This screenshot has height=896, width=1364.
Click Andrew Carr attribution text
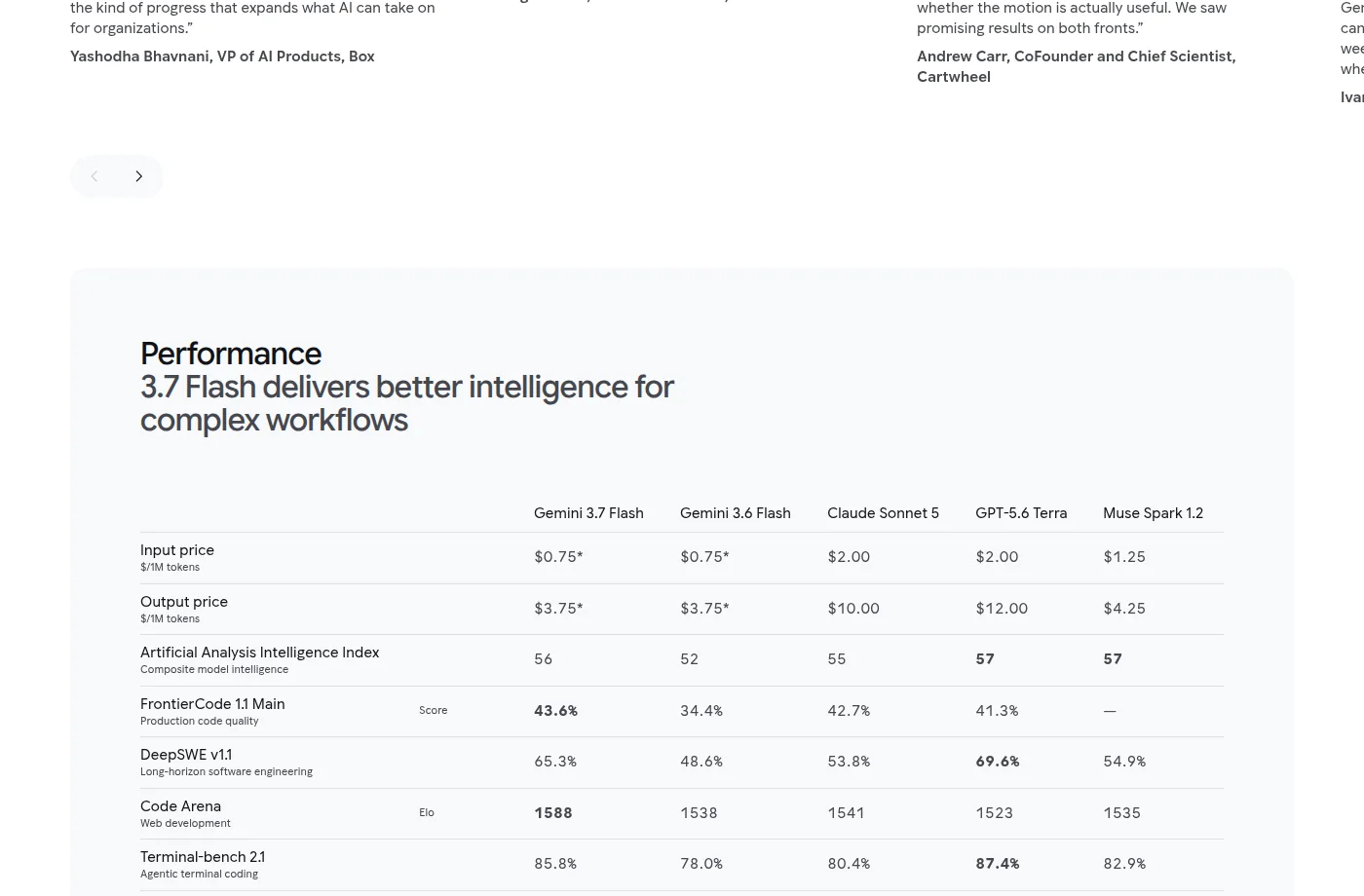1077,66
